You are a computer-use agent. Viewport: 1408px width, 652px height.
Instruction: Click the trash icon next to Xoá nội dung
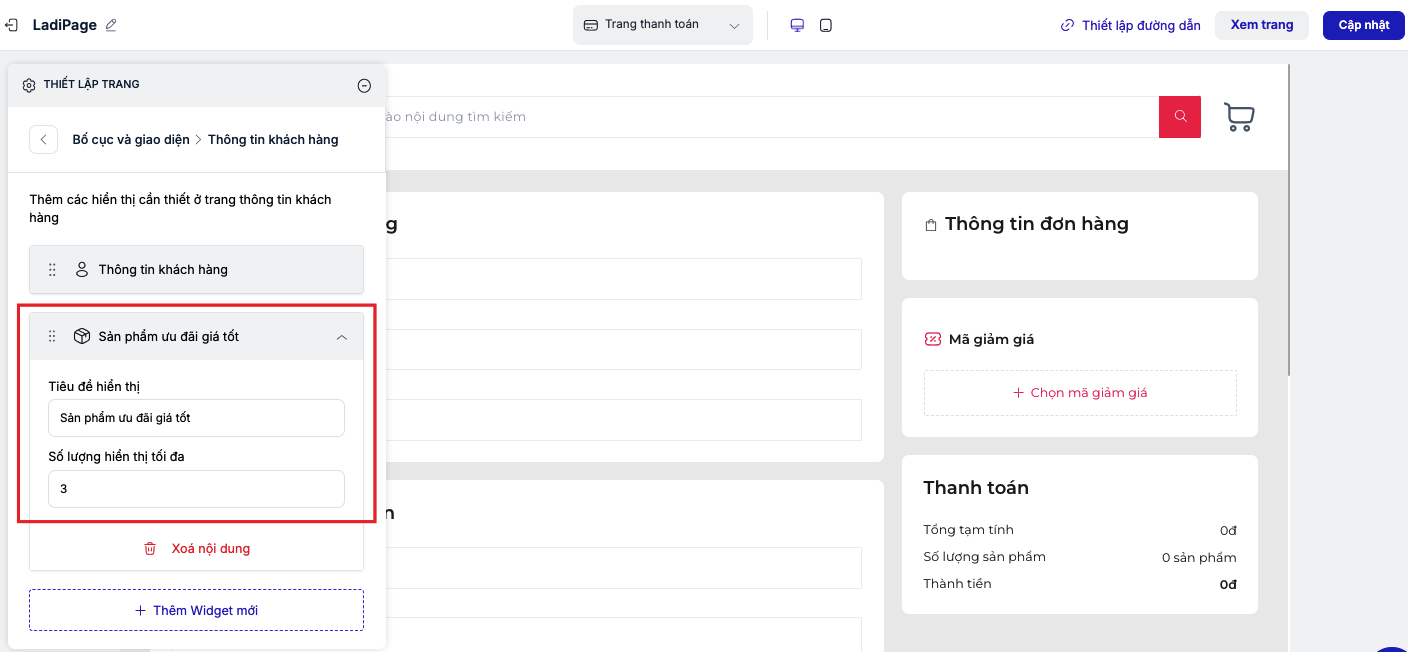150,549
